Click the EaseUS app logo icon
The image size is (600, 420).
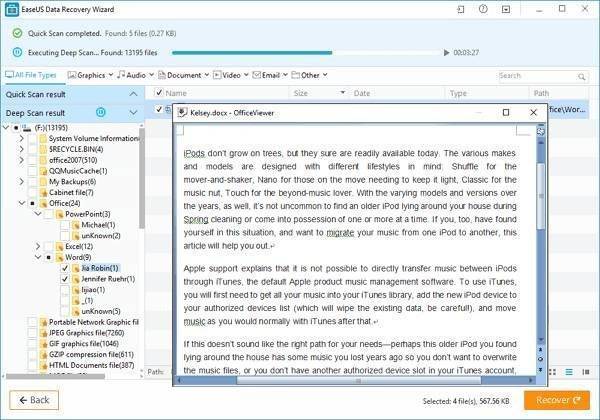pyautogui.click(x=13, y=10)
